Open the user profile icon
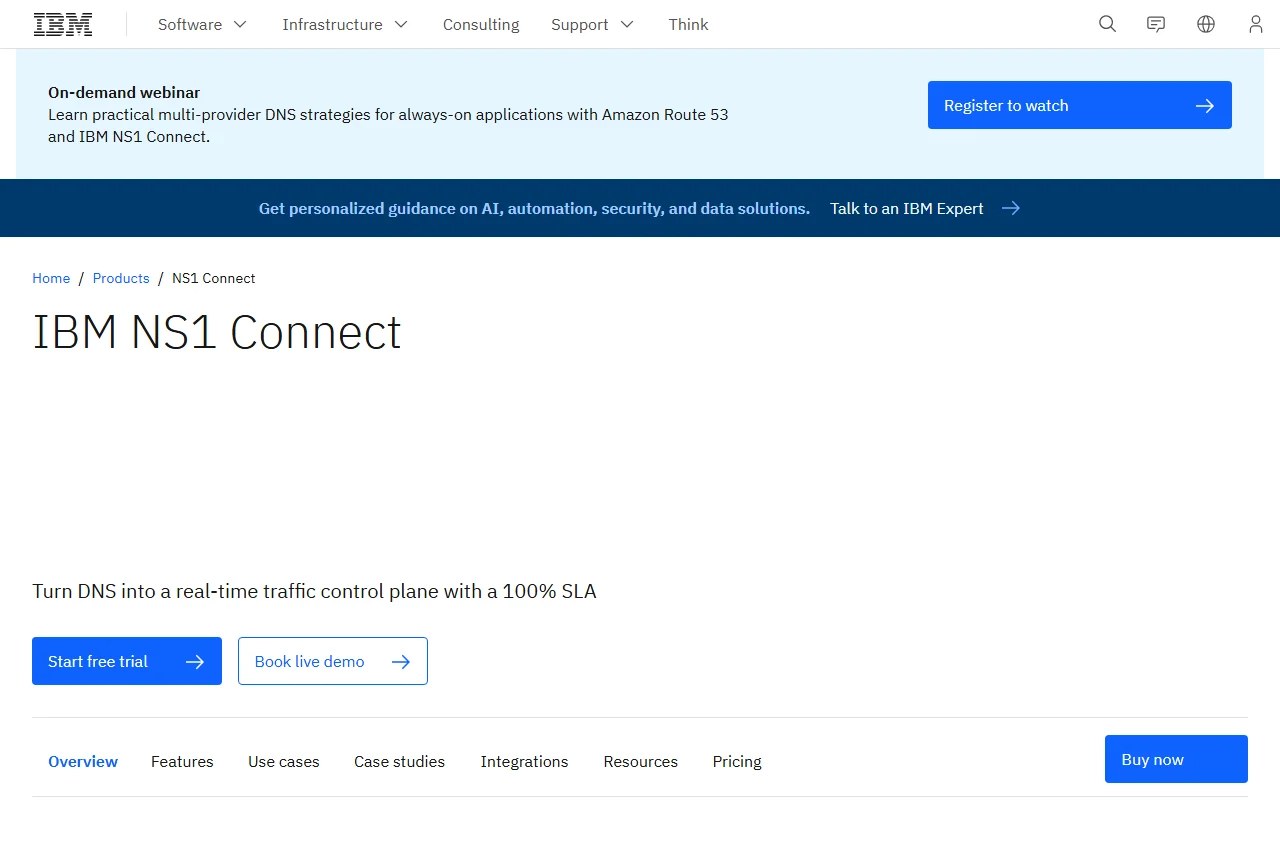 coord(1255,24)
